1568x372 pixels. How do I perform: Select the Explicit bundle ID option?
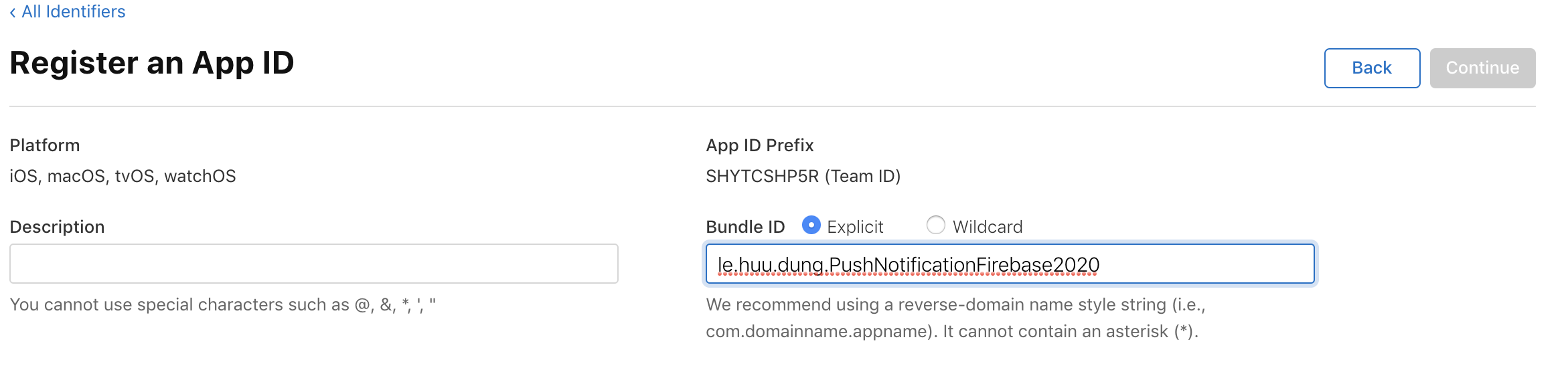click(x=811, y=225)
